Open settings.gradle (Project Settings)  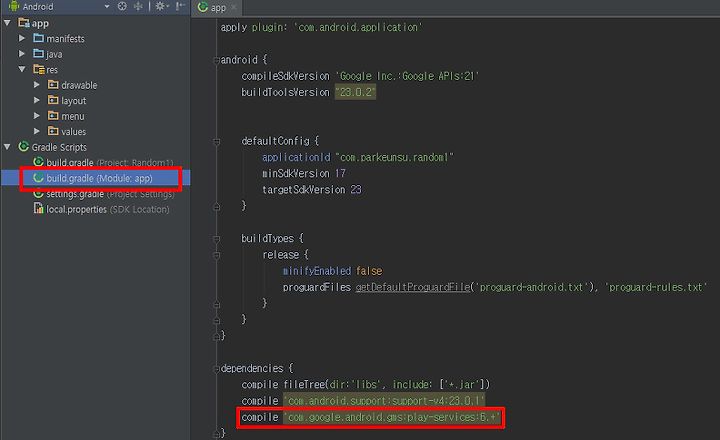[110, 194]
